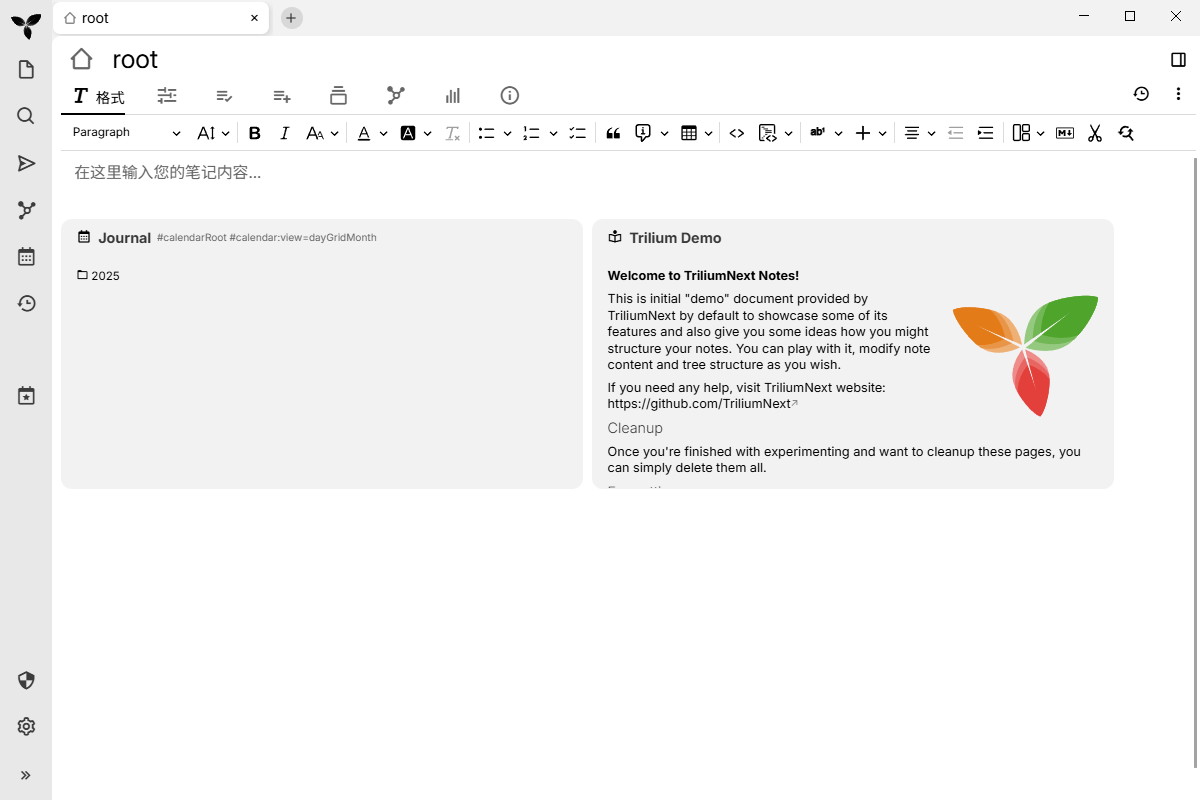Screen dimensions: 1200x800
Task: Open font color dropdown arrow
Action: click(384, 133)
